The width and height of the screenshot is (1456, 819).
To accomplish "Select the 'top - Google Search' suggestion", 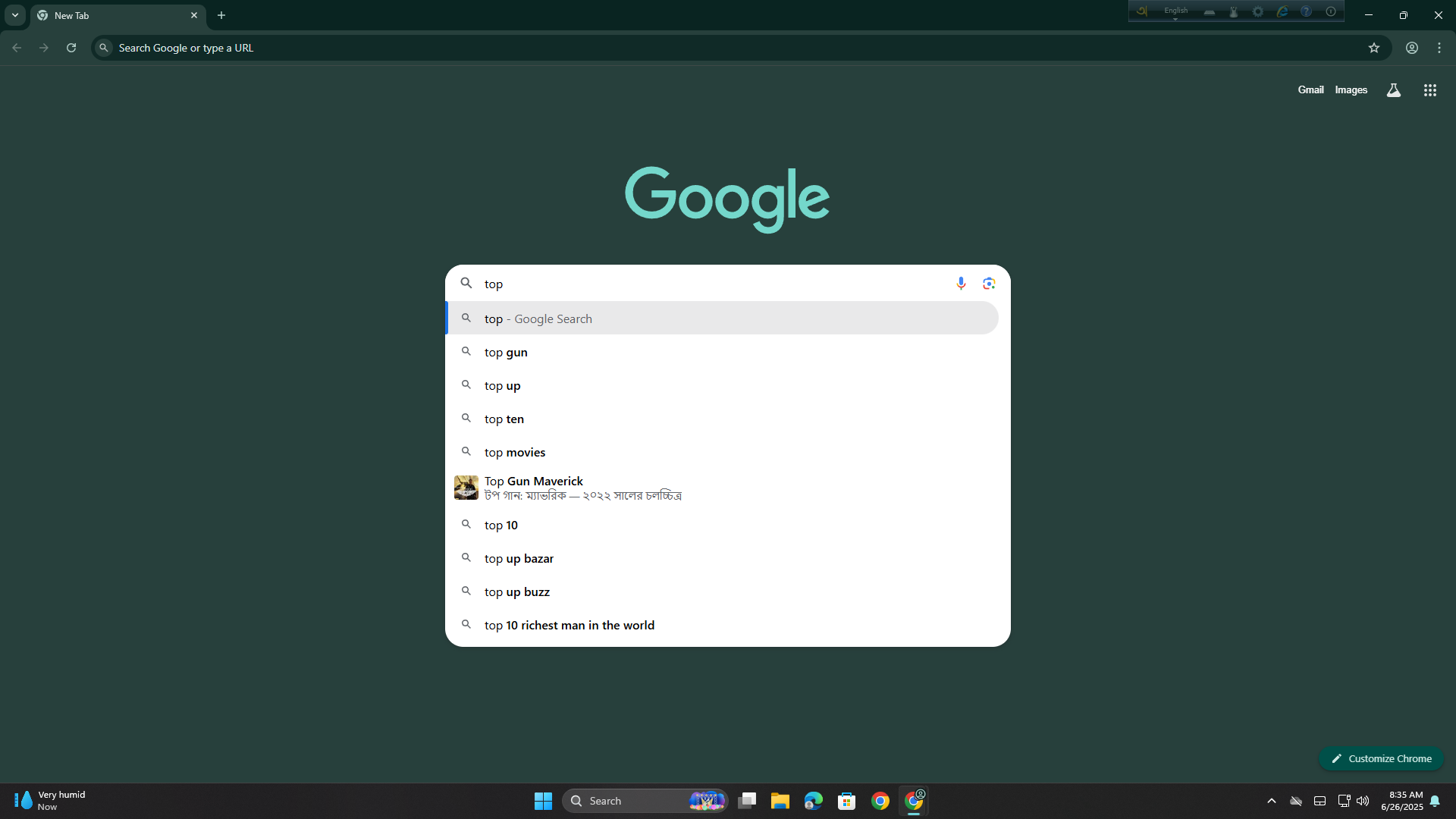I will [722, 318].
